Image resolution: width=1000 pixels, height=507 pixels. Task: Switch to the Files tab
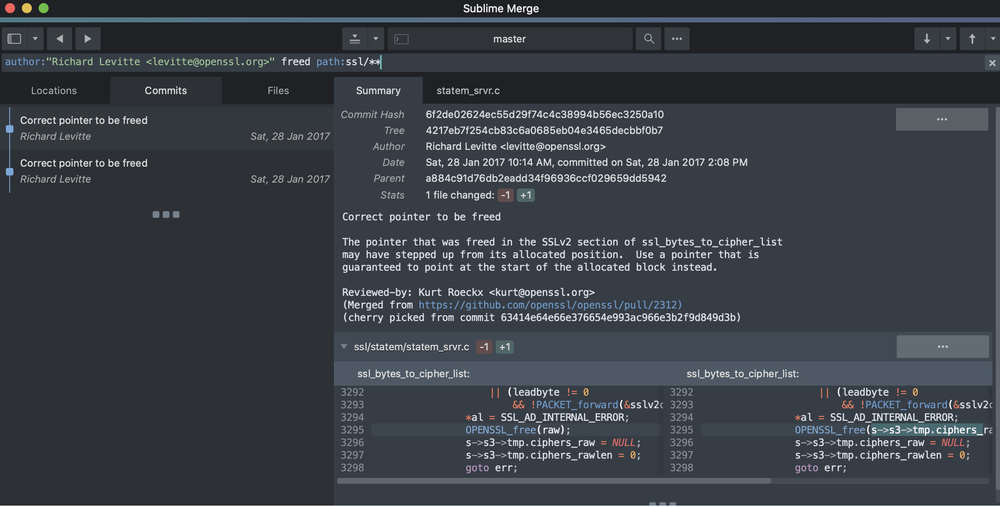(278, 90)
